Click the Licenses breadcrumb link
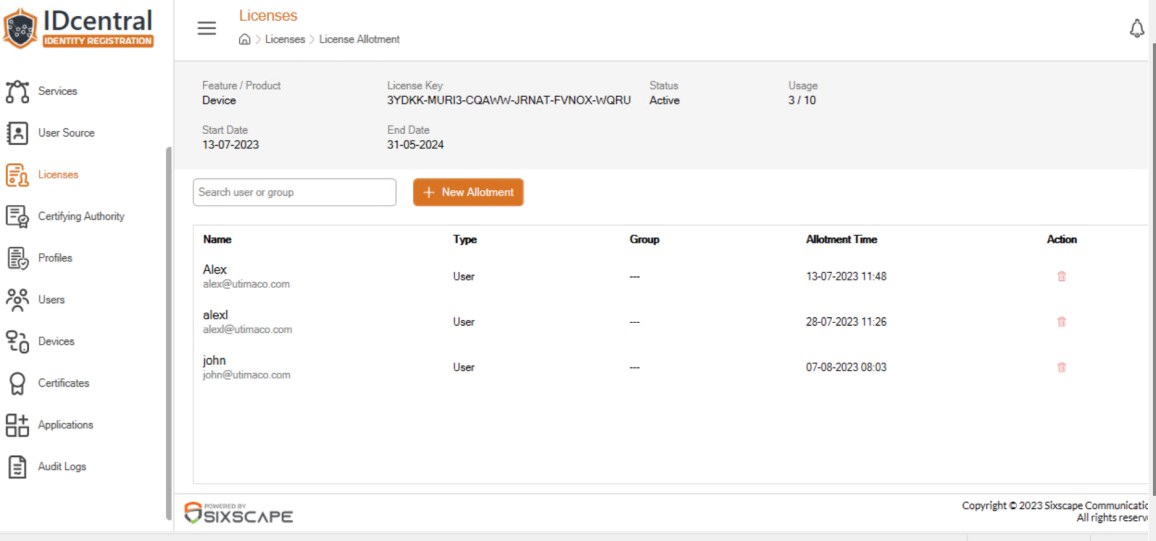The width and height of the screenshot is (1156, 541). [x=285, y=40]
